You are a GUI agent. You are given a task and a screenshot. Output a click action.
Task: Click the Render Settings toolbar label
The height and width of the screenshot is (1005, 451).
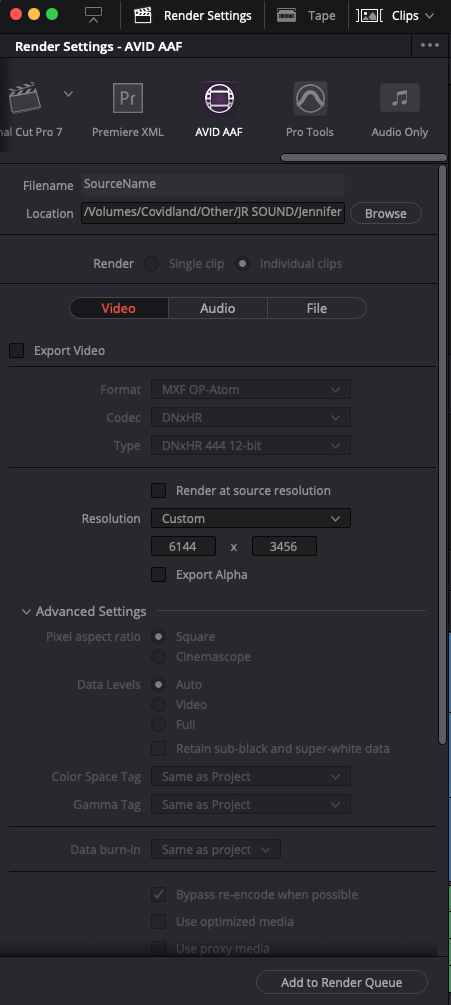(x=208, y=15)
